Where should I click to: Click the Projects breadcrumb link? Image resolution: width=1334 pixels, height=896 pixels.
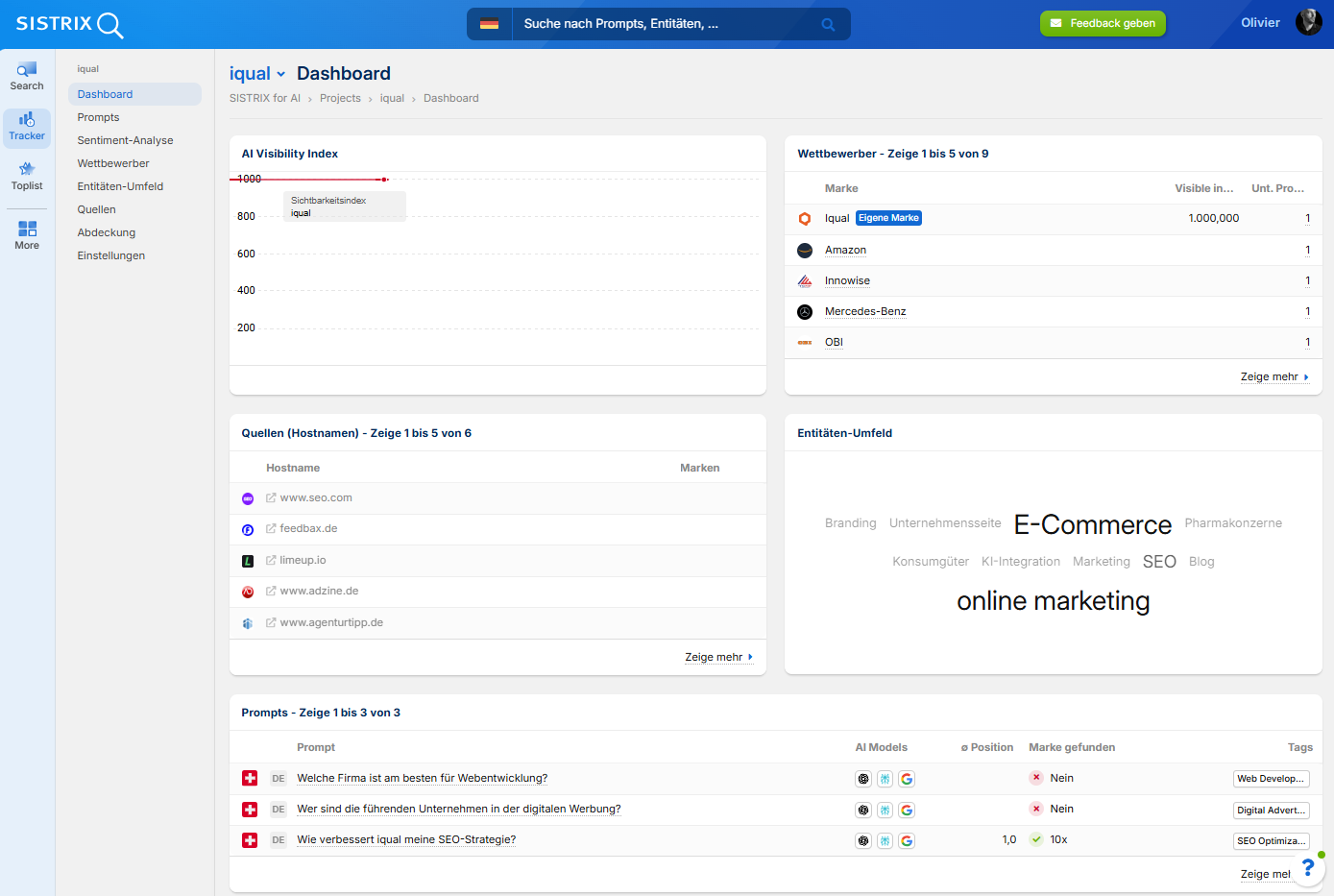pyautogui.click(x=340, y=98)
